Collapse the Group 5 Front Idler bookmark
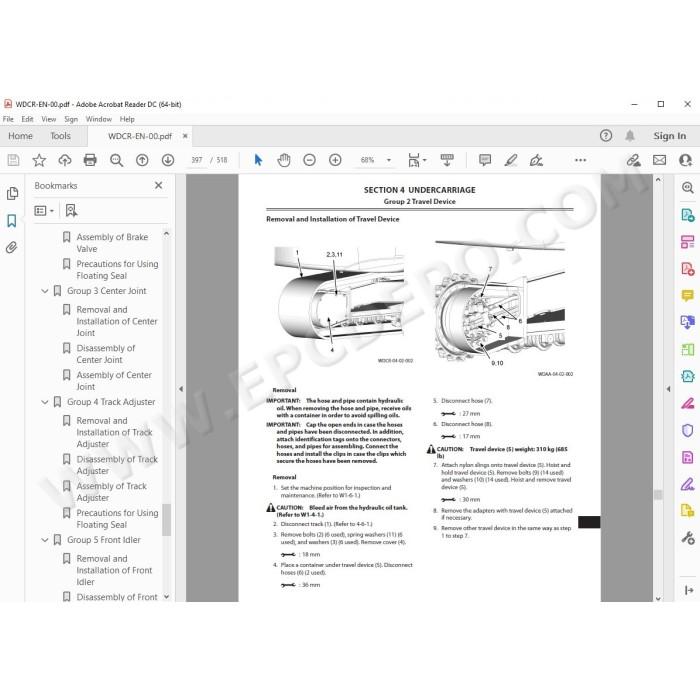 tap(45, 540)
